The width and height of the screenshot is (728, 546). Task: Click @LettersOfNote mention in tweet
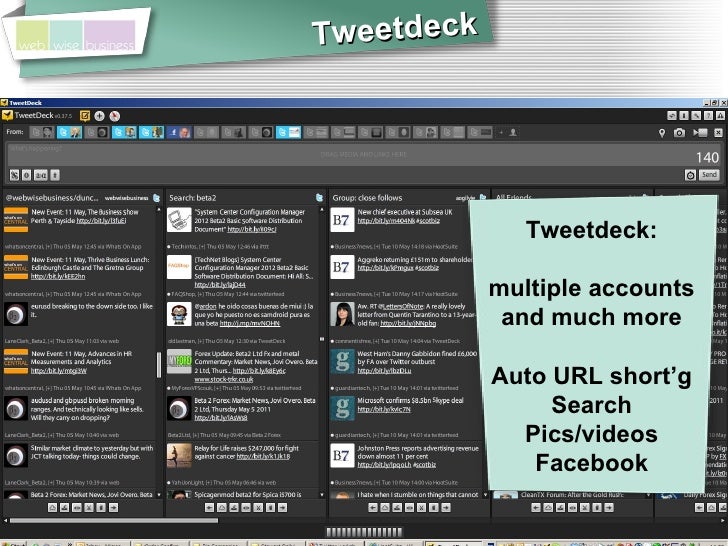[403, 306]
